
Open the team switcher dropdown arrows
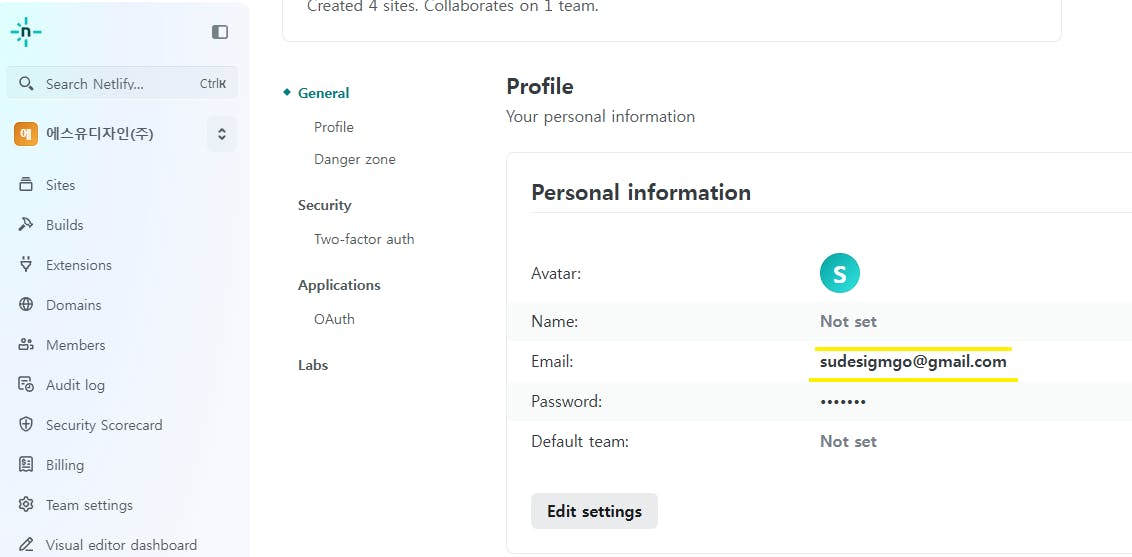[x=222, y=134]
